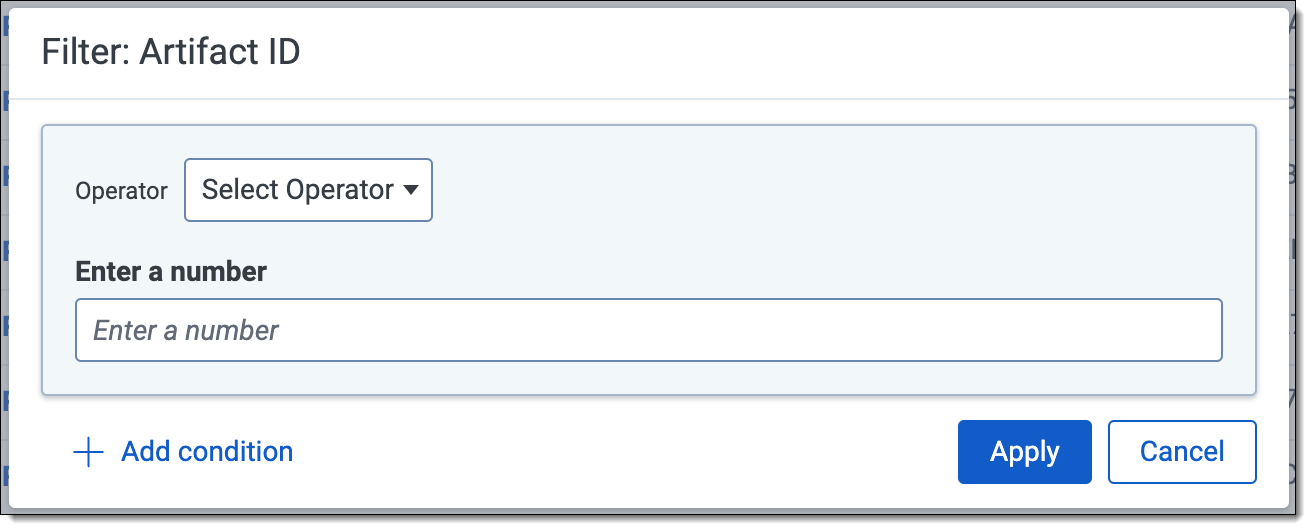Choose the outlined Cancel button
The image size is (1305, 529).
tap(1182, 452)
